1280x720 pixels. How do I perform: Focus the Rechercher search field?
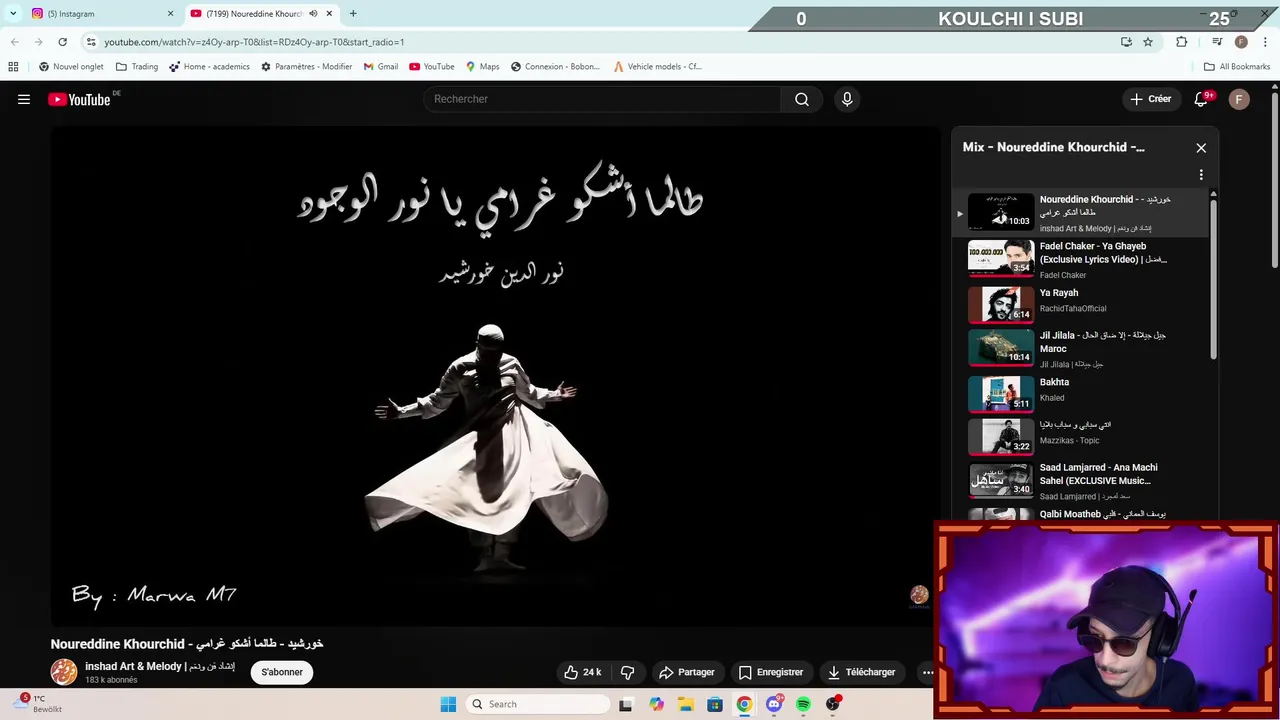(x=602, y=99)
